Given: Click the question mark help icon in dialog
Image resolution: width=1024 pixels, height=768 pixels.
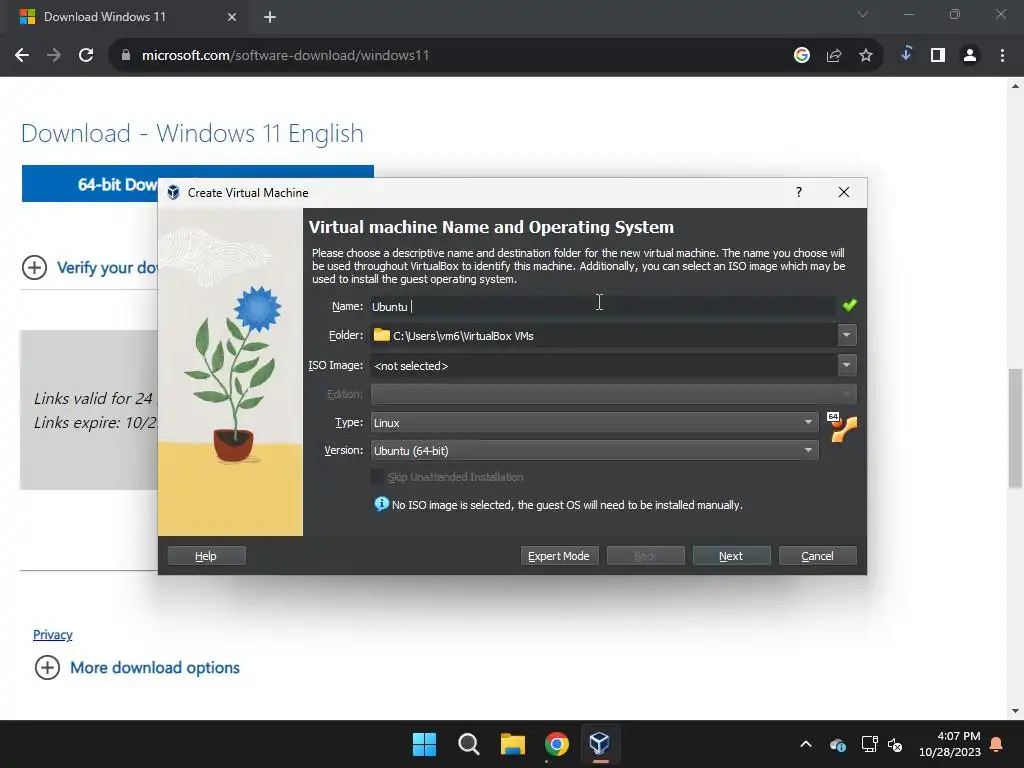Looking at the screenshot, I should point(799,192).
